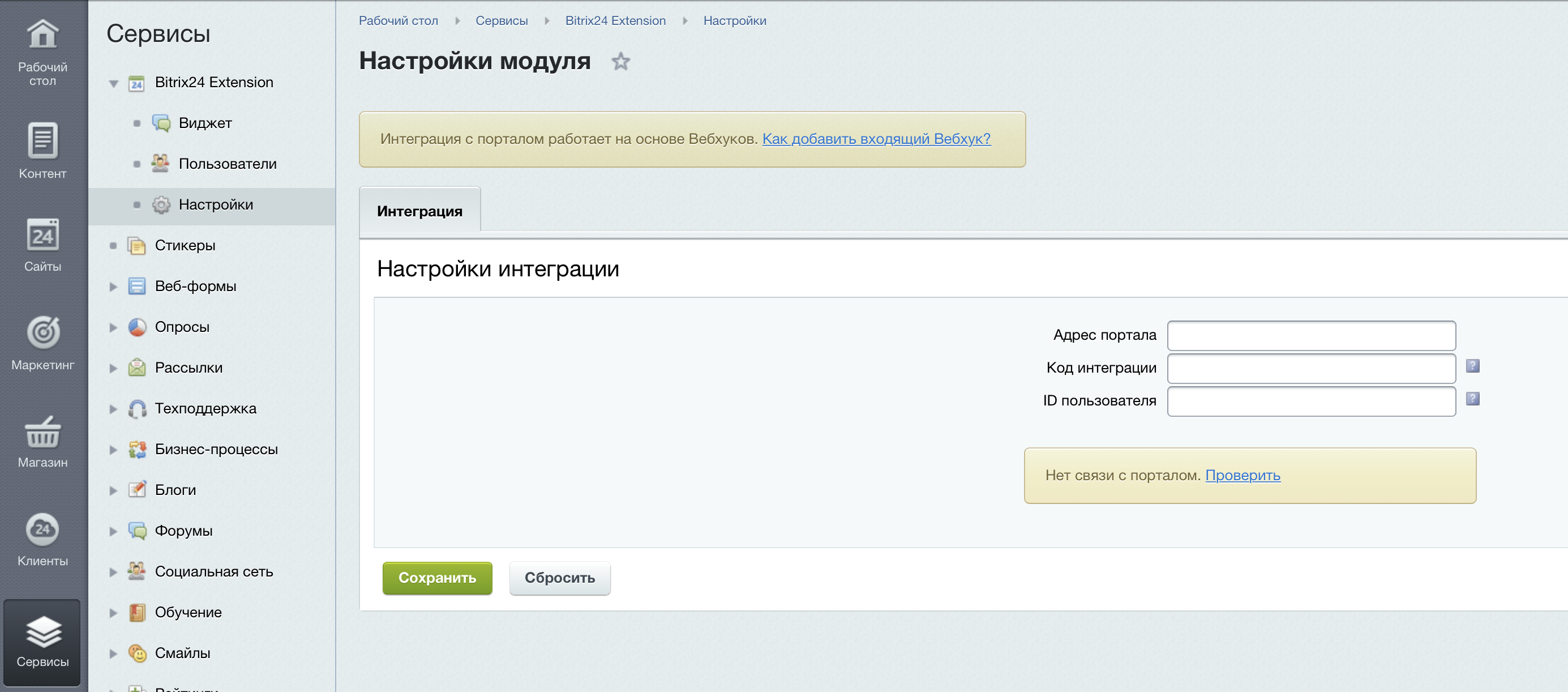Collapse the Bitrix24 Extension tree node
Screen dimensions: 1568x692
113,83
